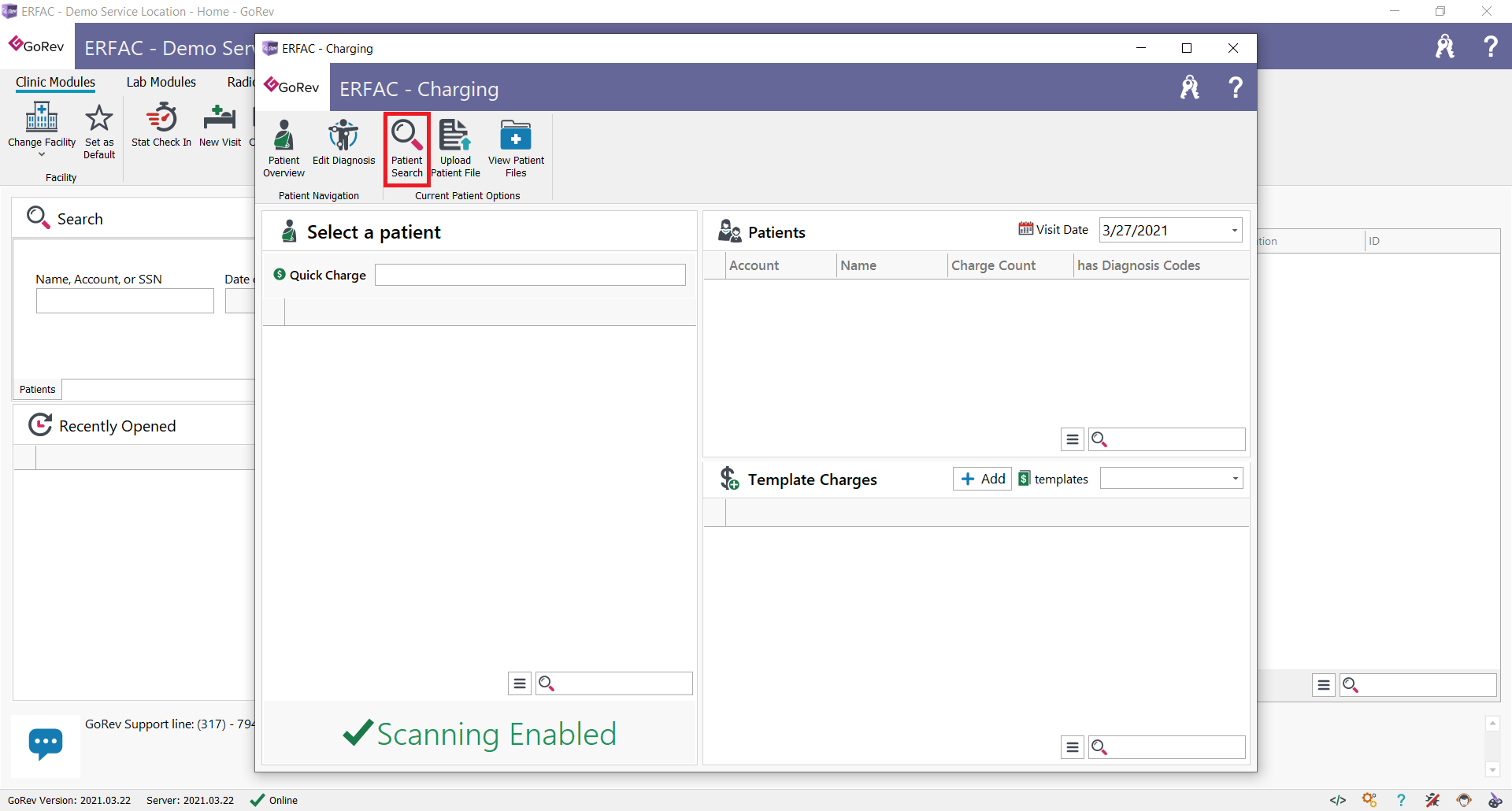Open grid menu under Select a patient
The height and width of the screenshot is (811, 1512).
coord(519,683)
